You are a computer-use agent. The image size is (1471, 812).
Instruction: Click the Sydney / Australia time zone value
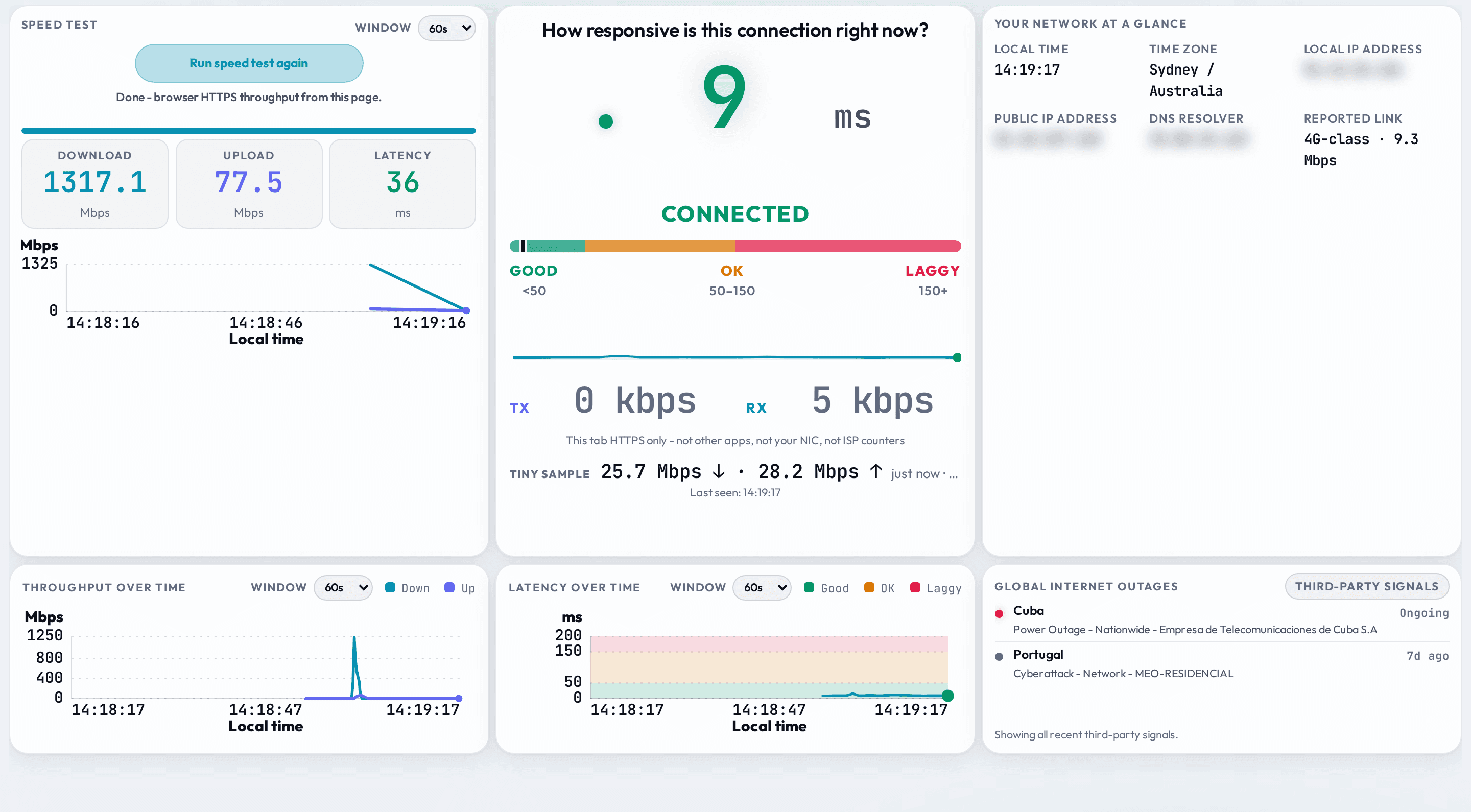pos(1185,80)
